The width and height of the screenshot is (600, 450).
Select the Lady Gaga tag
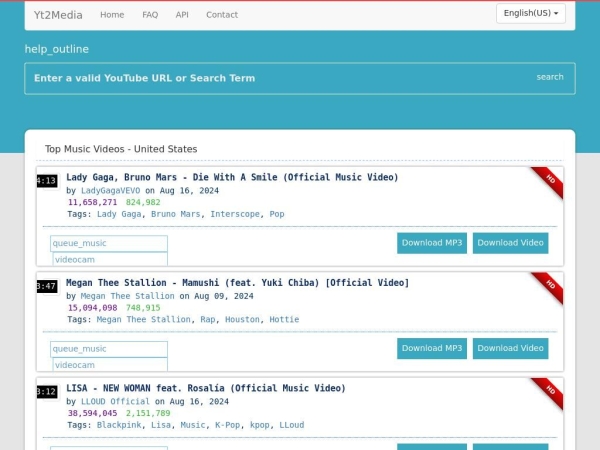(x=119, y=214)
